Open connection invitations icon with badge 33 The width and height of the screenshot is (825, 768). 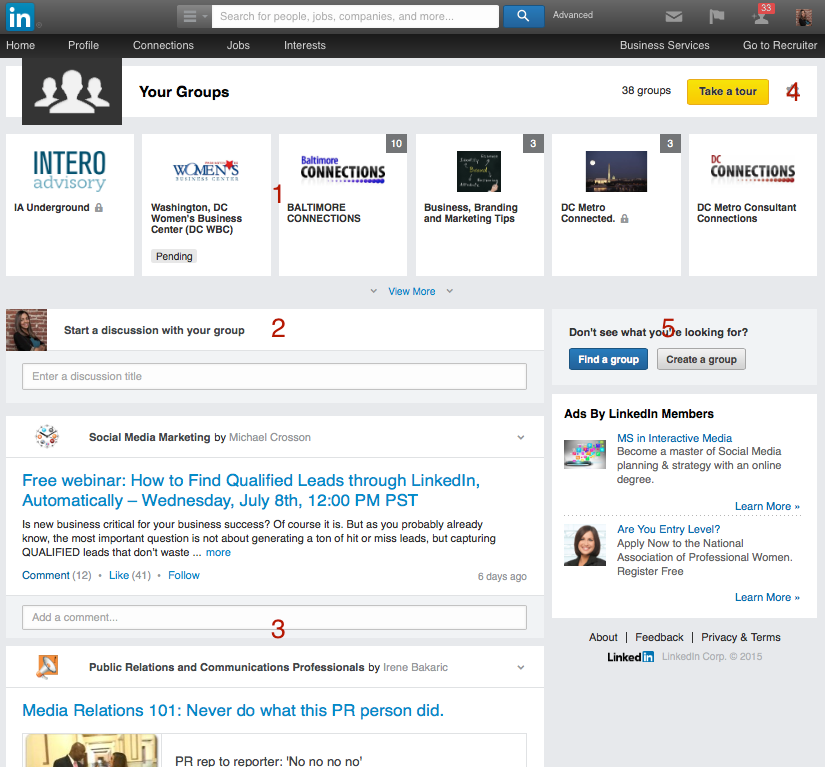(x=761, y=17)
